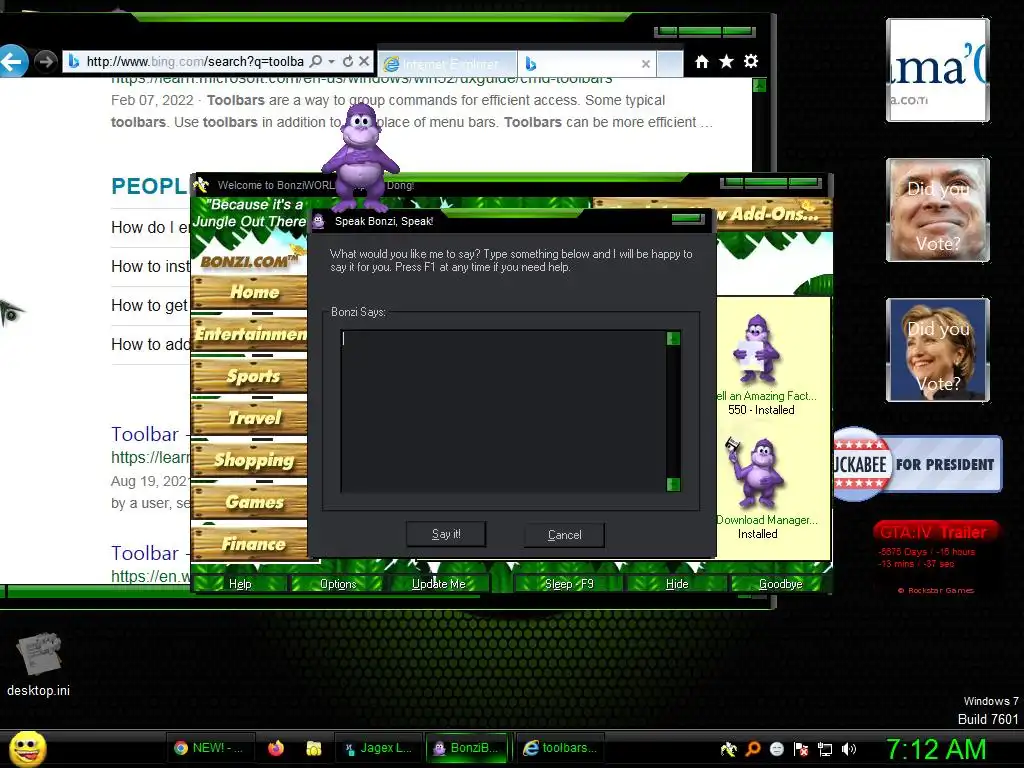Click the round white tray icon
The height and width of the screenshot is (768, 1024).
pos(776,749)
